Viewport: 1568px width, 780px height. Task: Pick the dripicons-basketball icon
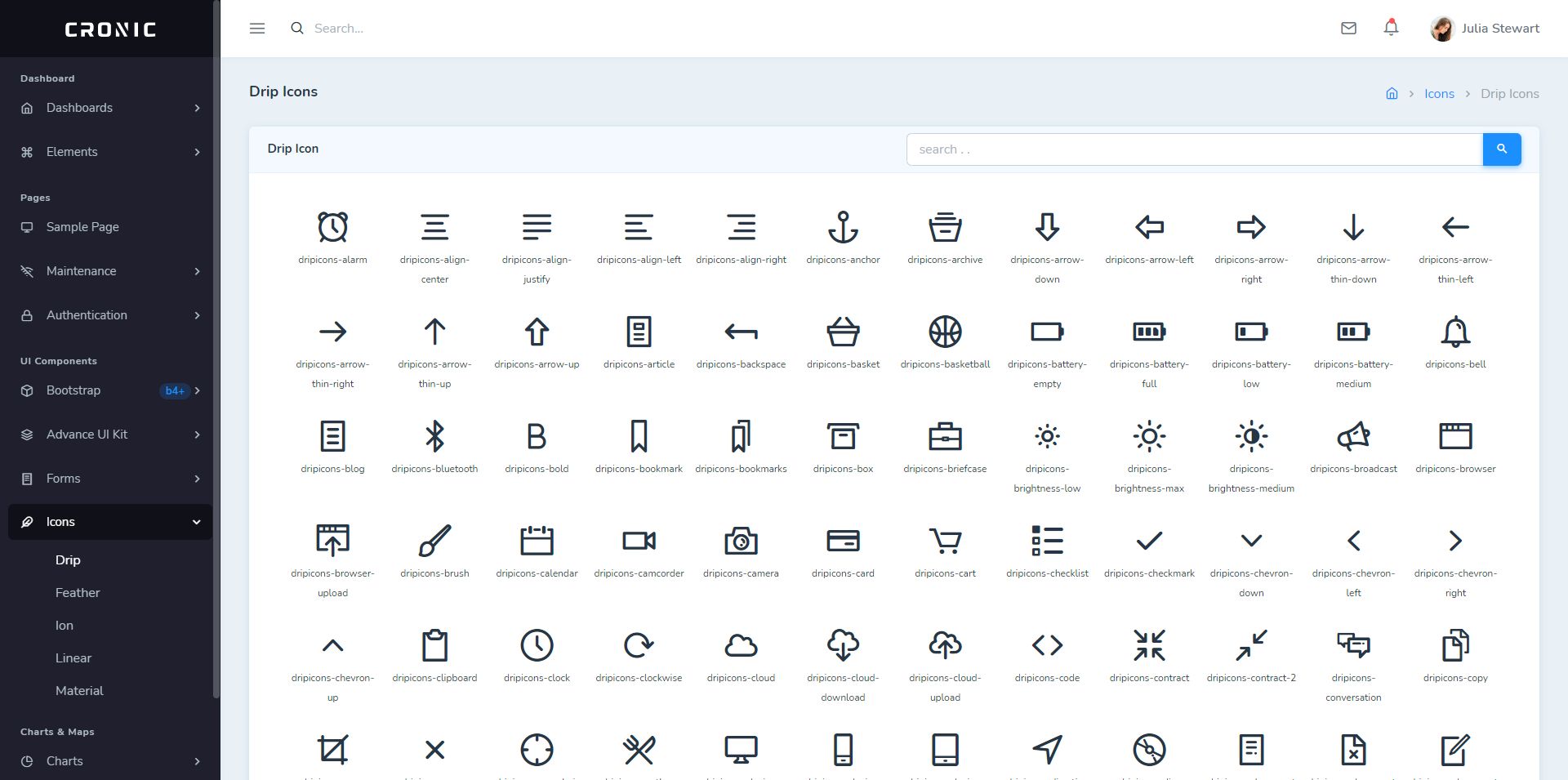point(945,332)
